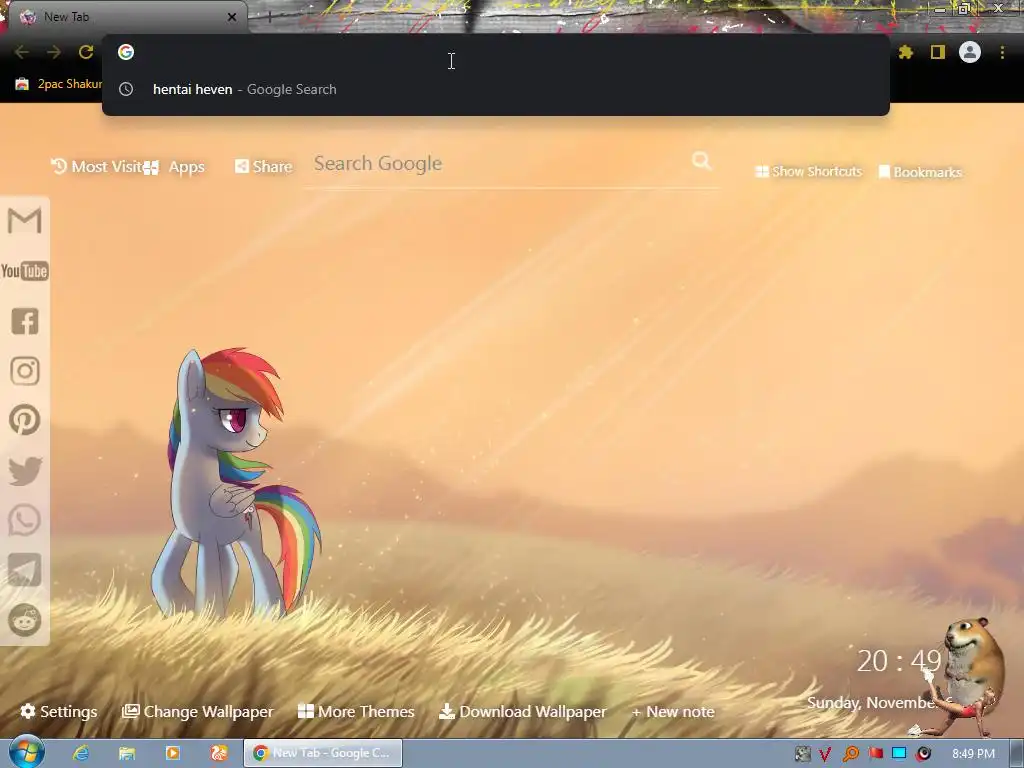
Task: Open Twitter bird icon in sidebar
Action: (25, 471)
